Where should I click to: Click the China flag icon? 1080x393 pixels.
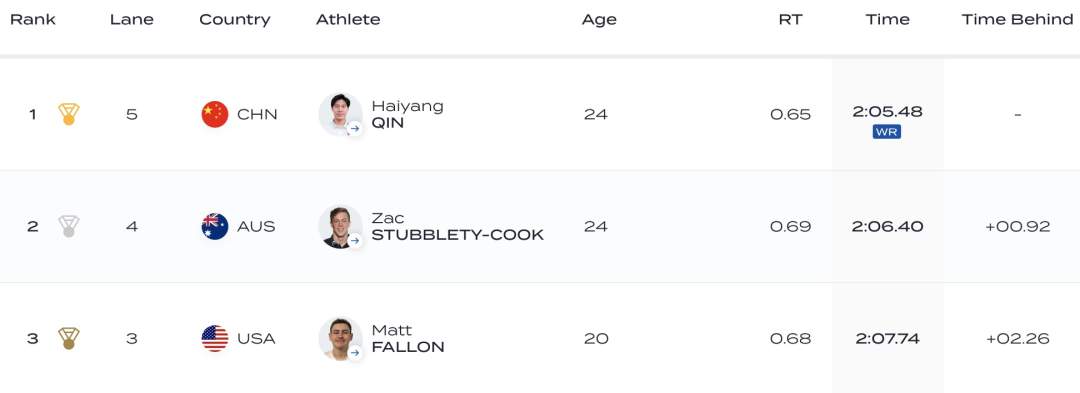215,114
